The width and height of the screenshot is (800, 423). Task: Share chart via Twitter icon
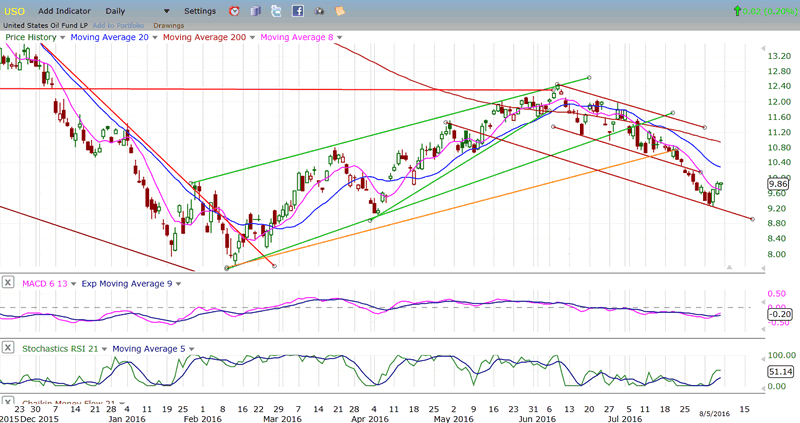click(276, 11)
